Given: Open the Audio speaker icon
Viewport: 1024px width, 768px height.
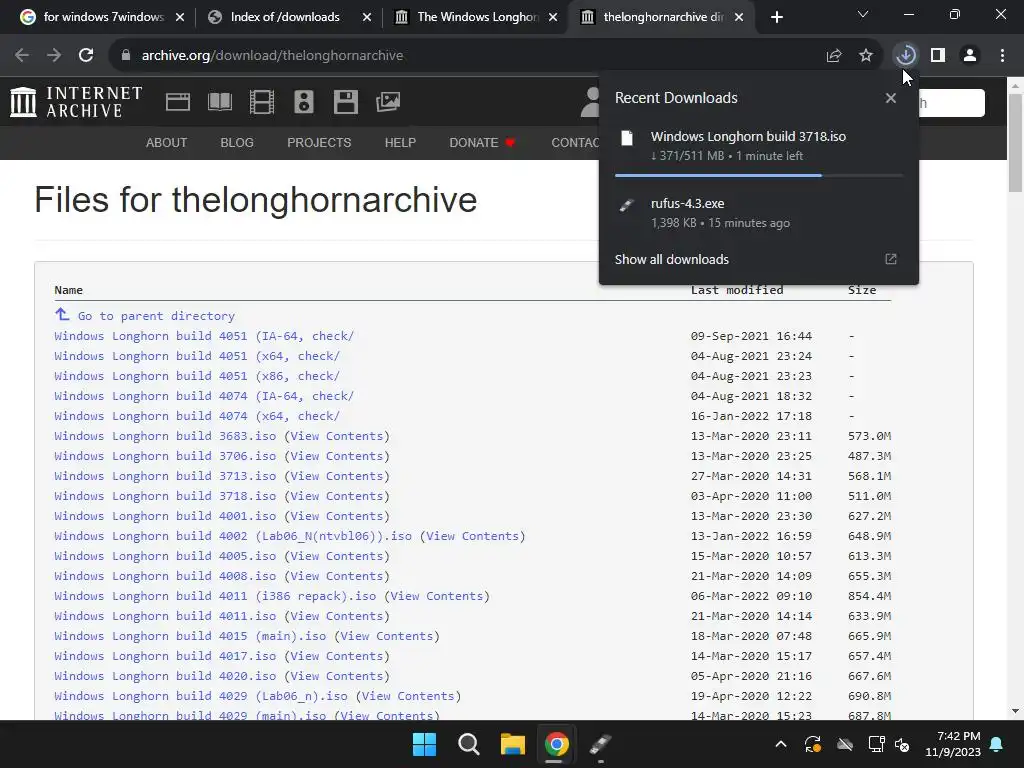Looking at the screenshot, I should click(304, 102).
